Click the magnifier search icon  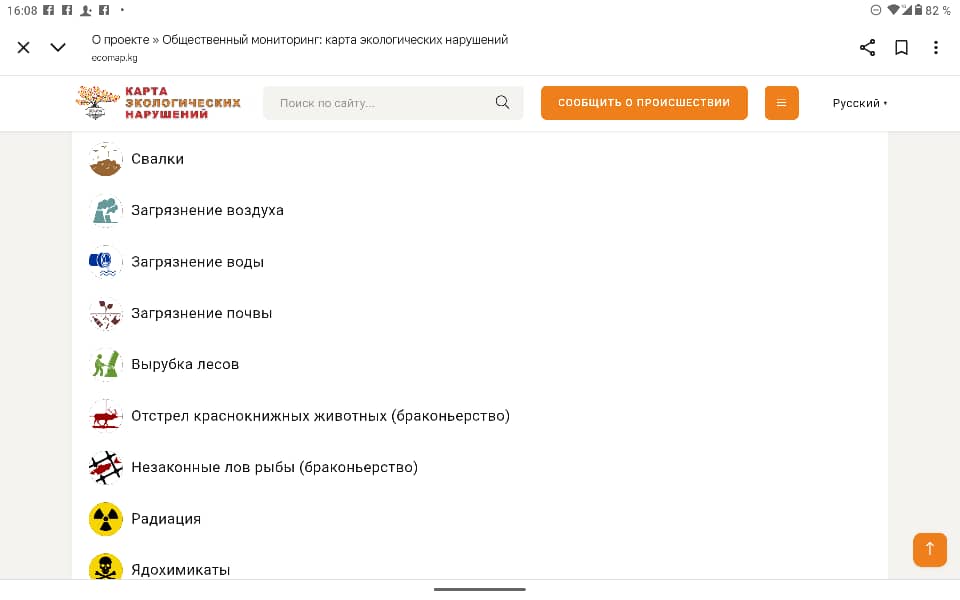(502, 102)
